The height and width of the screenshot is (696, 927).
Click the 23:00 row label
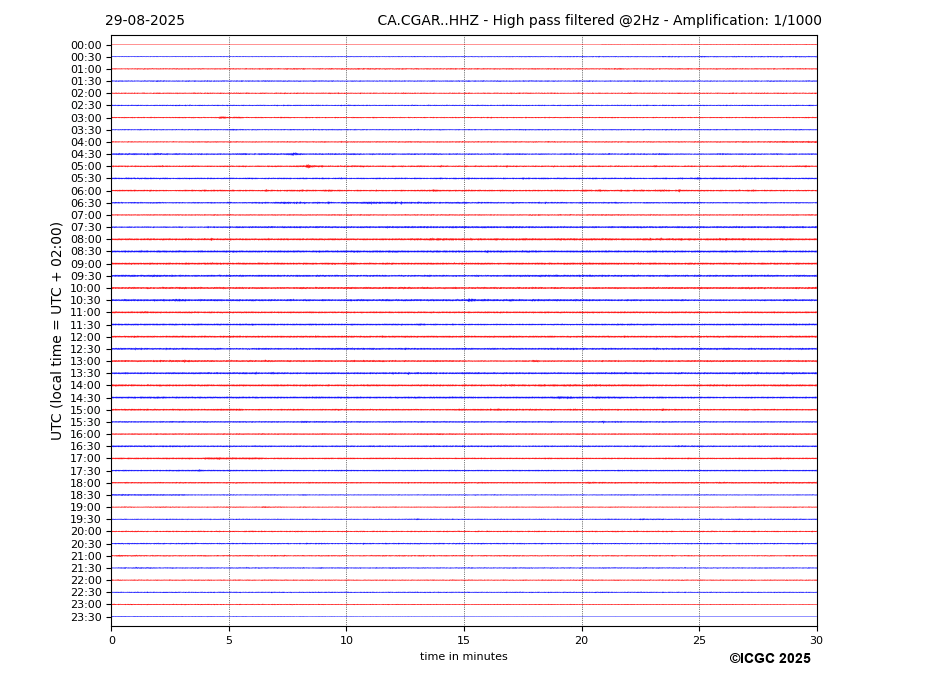coord(86,605)
